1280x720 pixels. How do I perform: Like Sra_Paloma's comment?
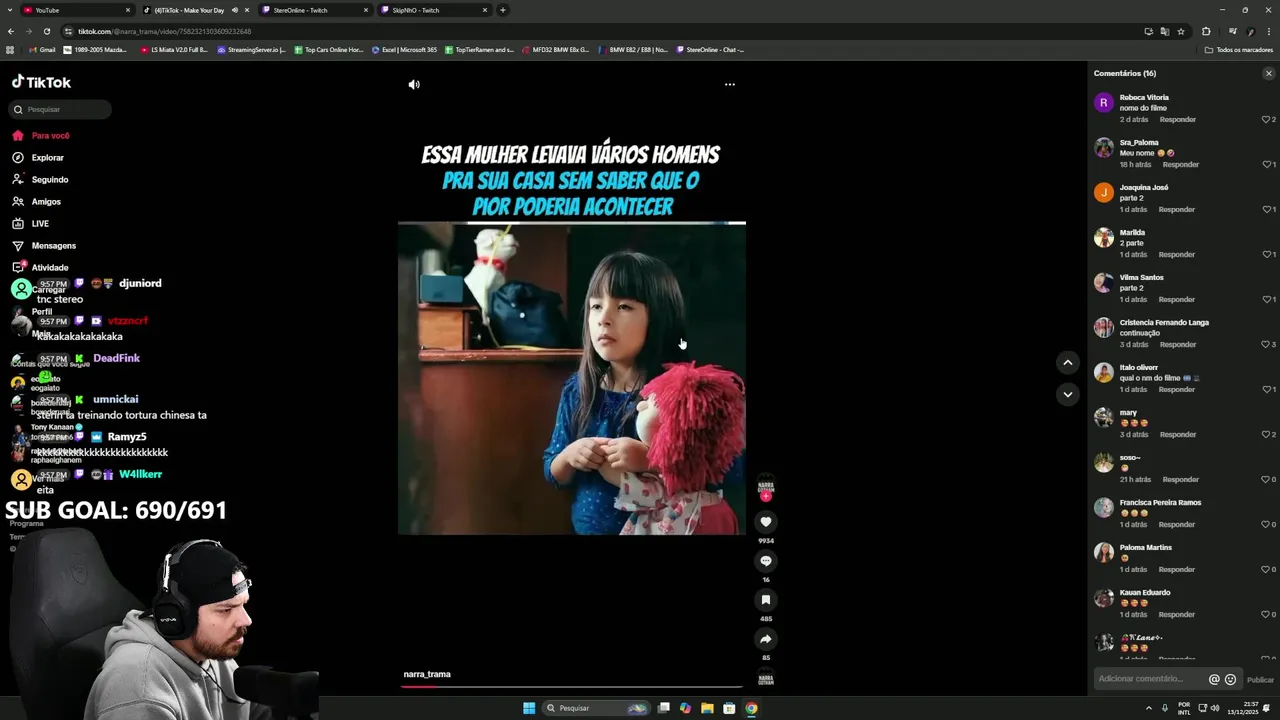pyautogui.click(x=1266, y=165)
